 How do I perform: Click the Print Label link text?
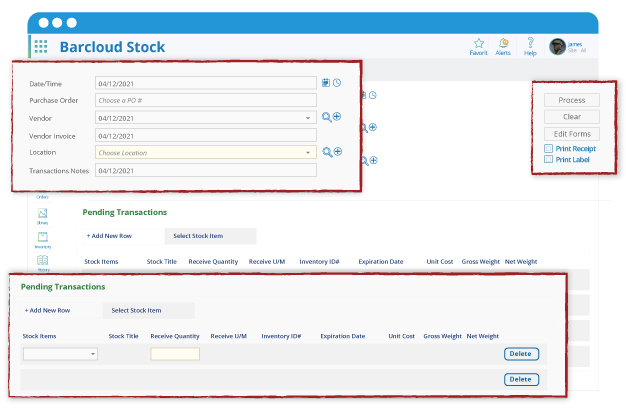pos(573,159)
